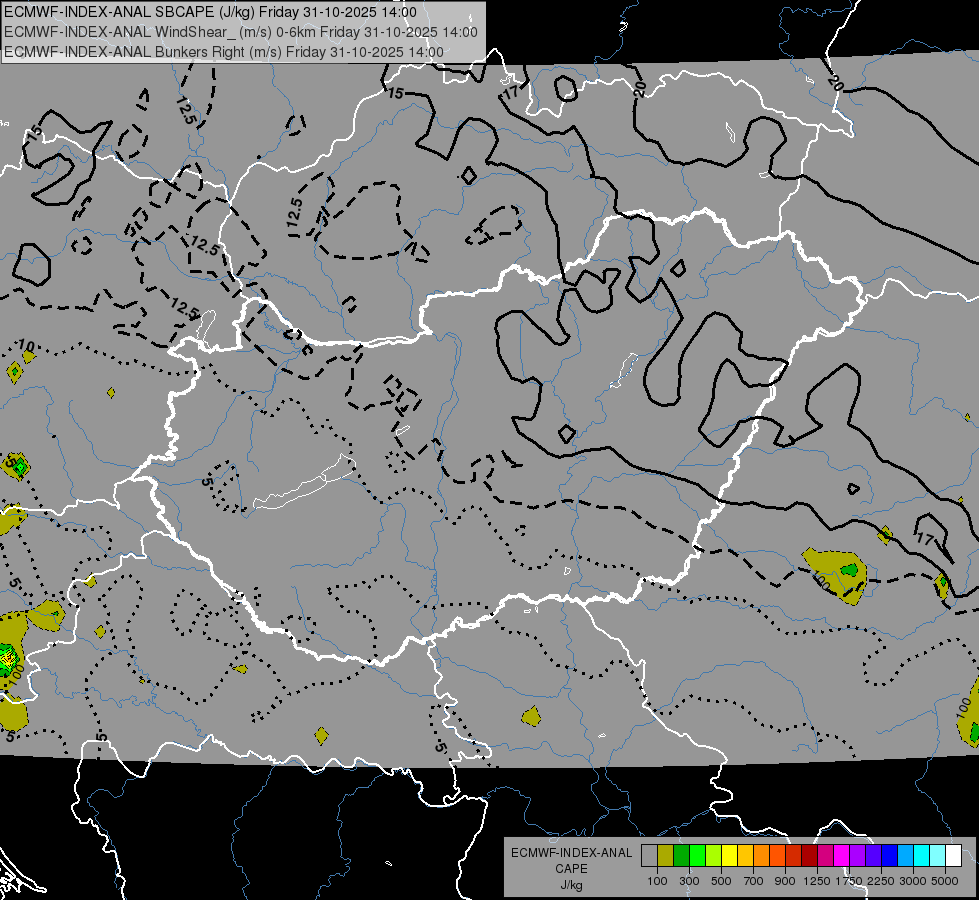
Task: Click the 500 tick label in legend
Action: click(x=721, y=881)
